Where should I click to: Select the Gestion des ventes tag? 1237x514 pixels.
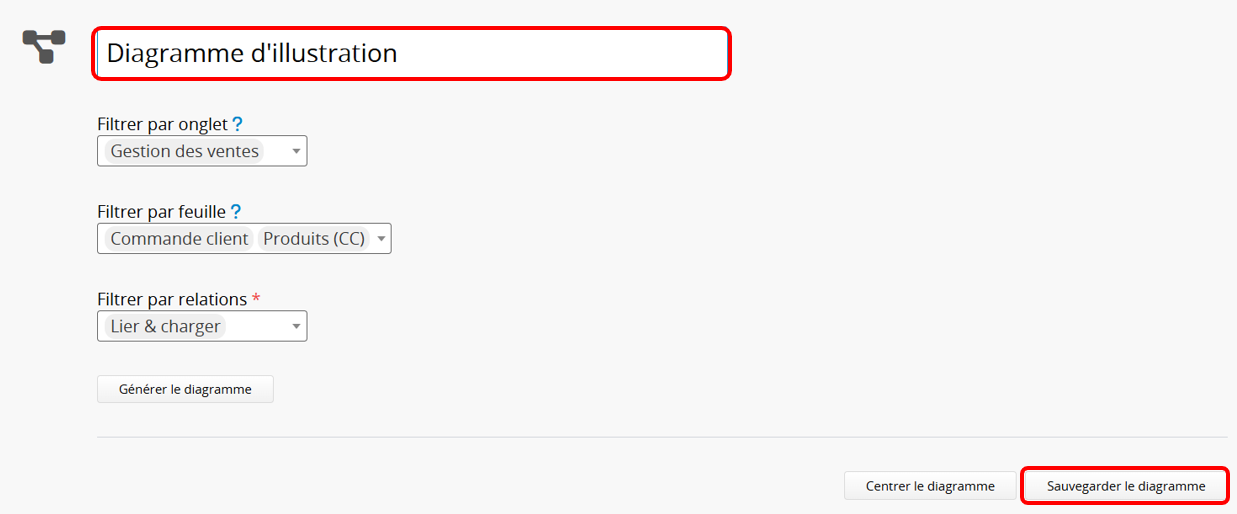184,152
